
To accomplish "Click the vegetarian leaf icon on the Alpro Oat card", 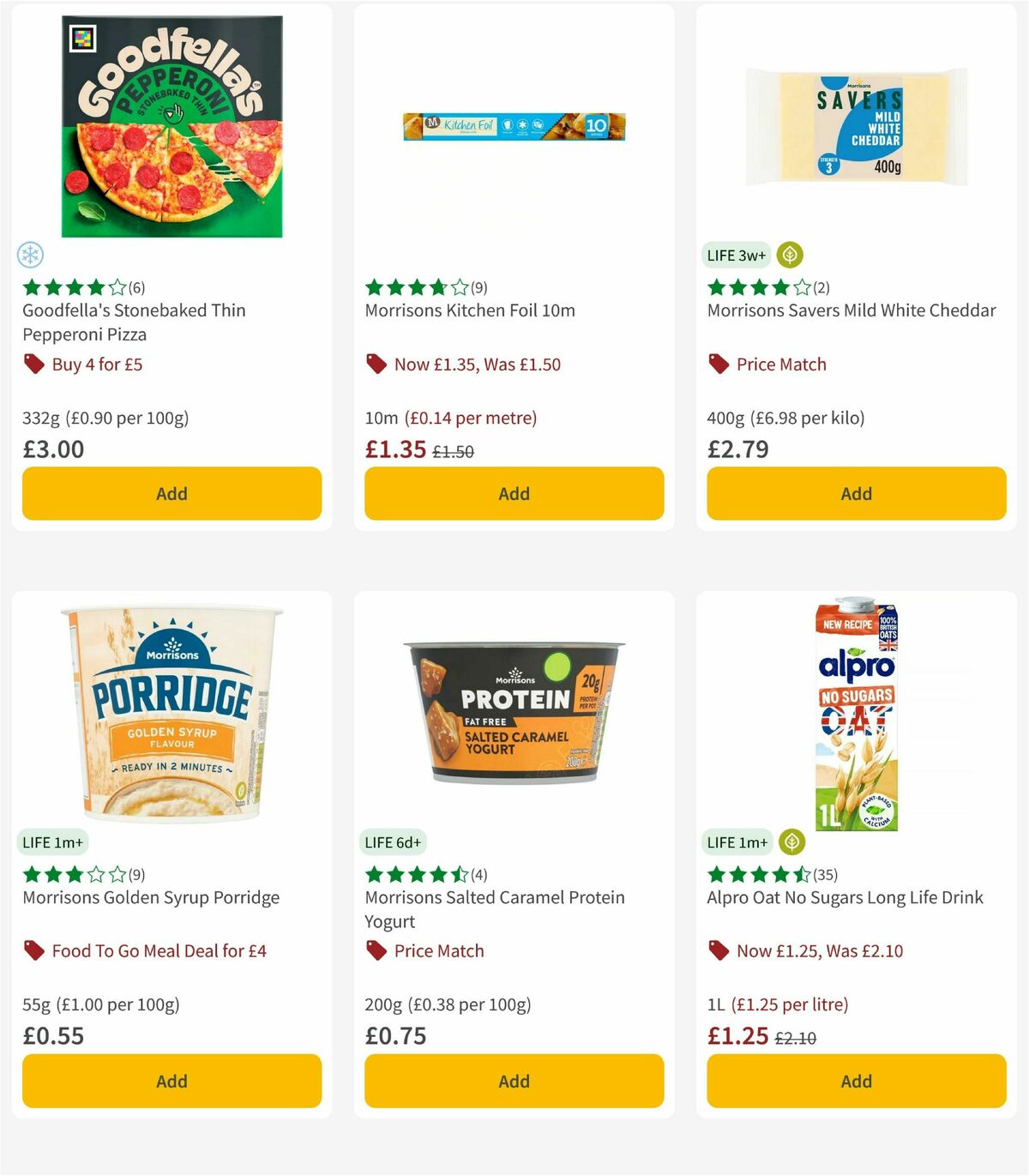I will pos(791,842).
